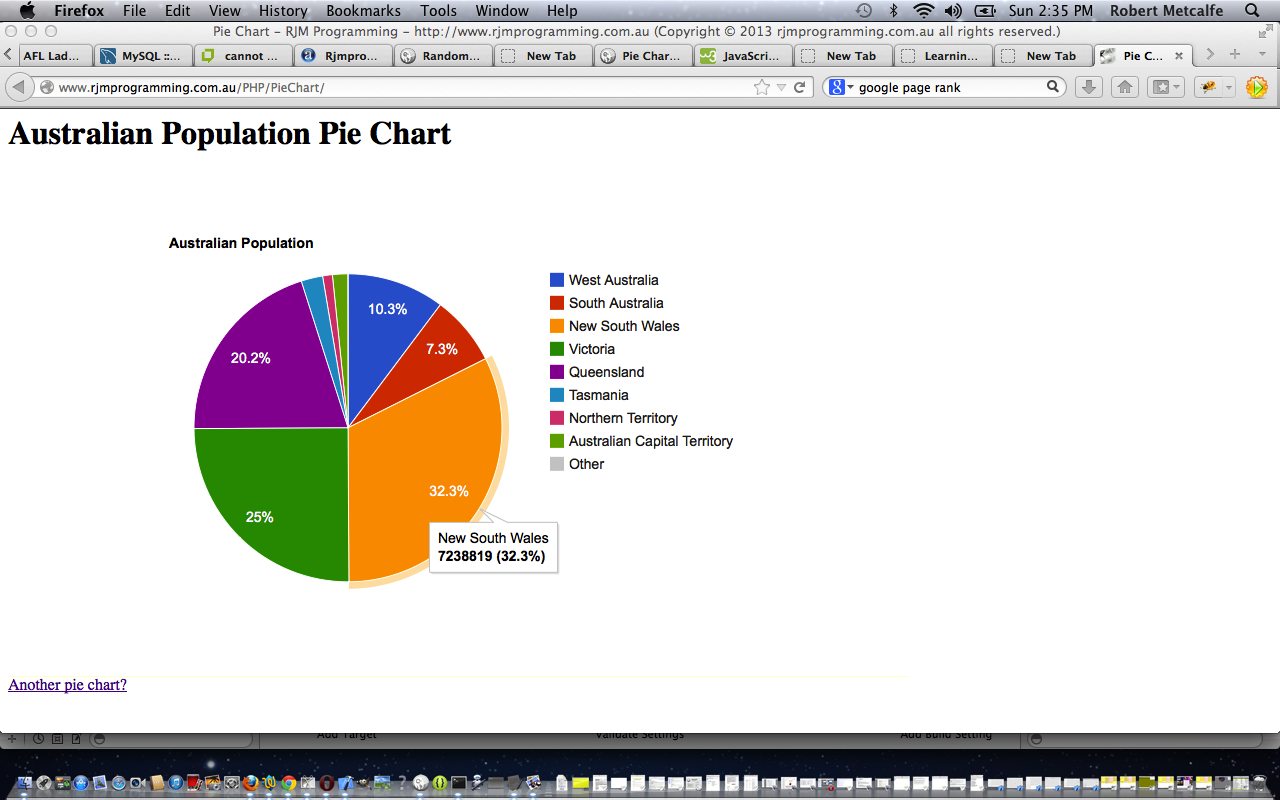Open the Firebug bug icon in toolbar
The height and width of the screenshot is (800, 1280).
(x=1207, y=87)
